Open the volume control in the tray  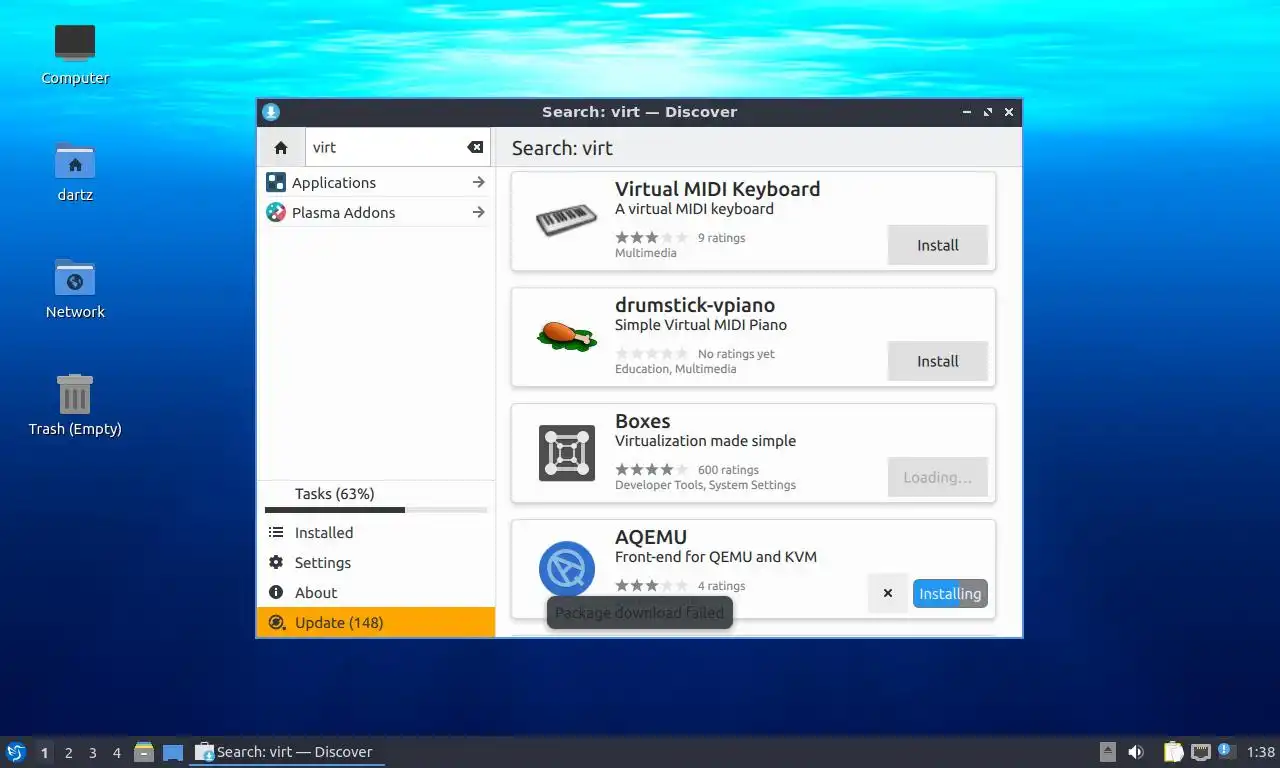(1135, 752)
